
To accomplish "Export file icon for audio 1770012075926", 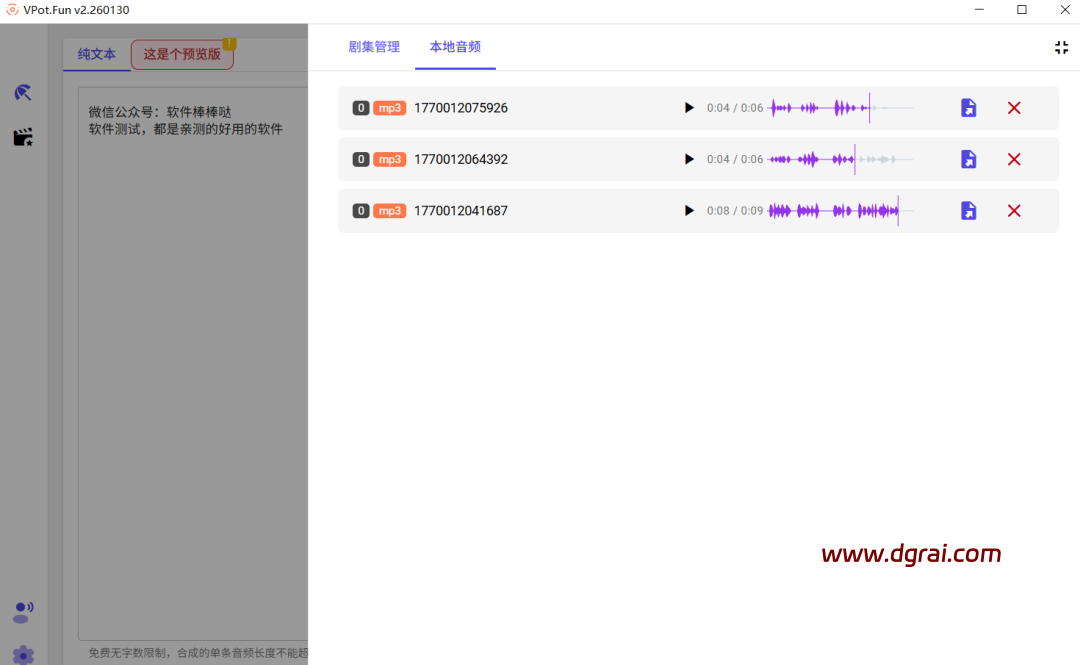I will [968, 108].
